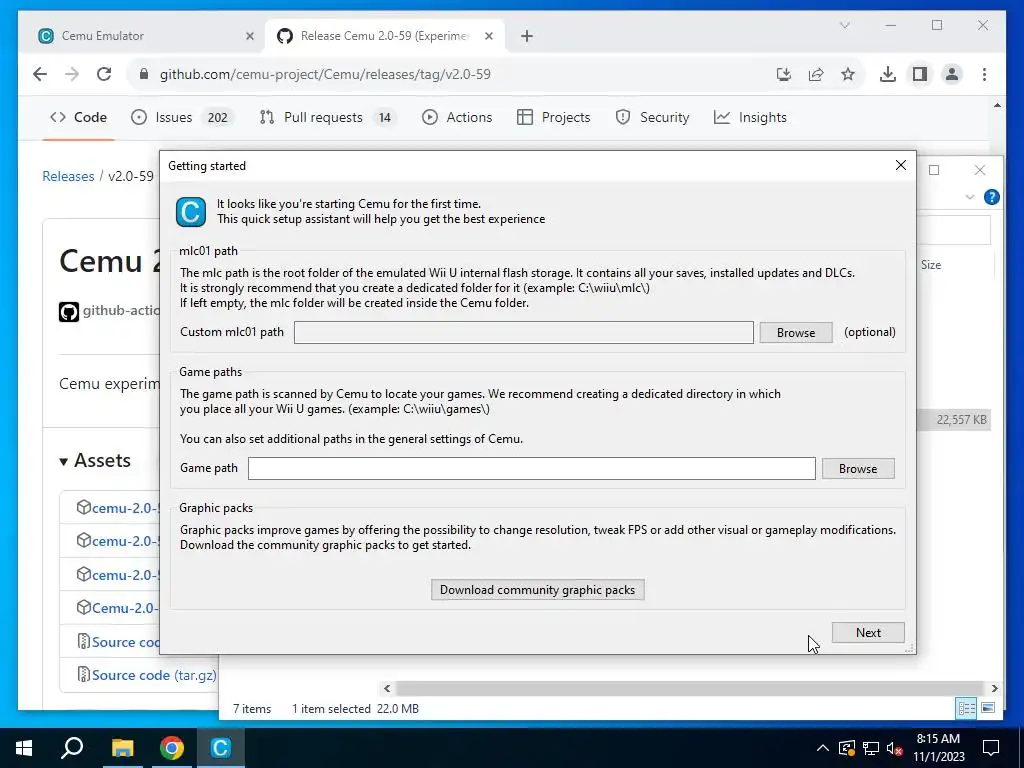Screen dimensions: 1024x768
Task: Go forward in browser history
Action: click(x=72, y=74)
